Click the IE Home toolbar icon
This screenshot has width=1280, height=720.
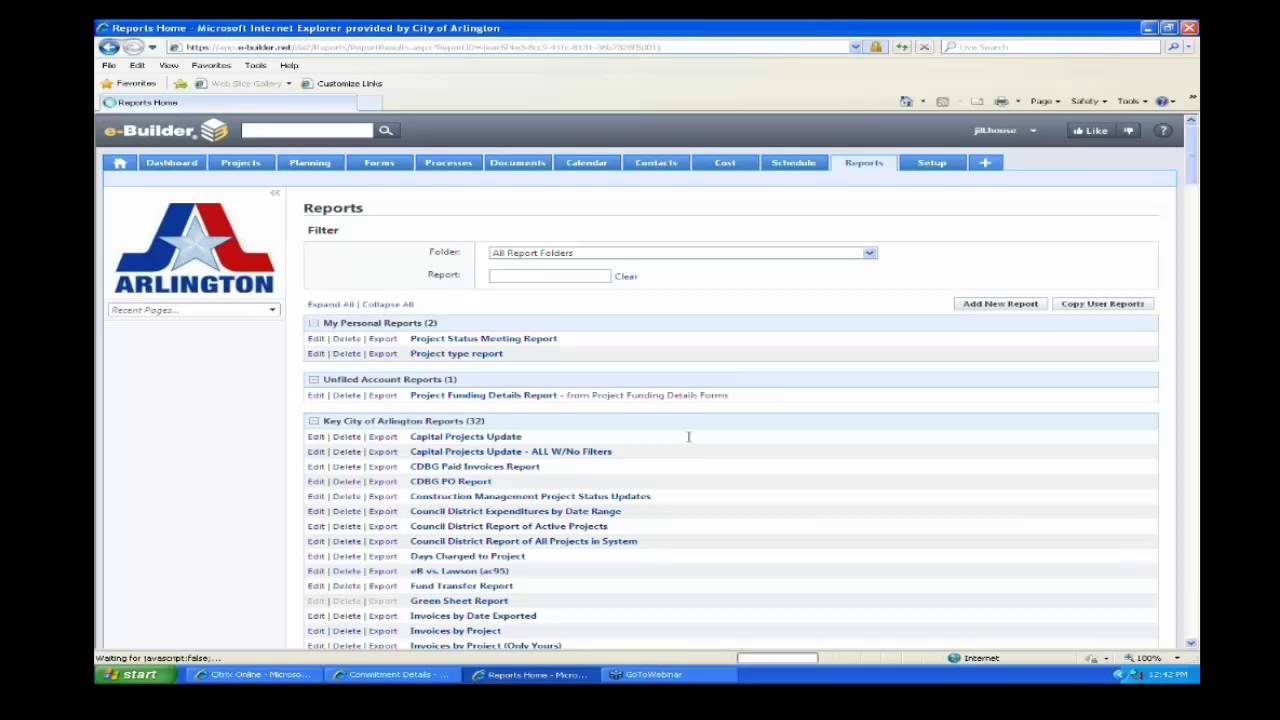pos(906,101)
